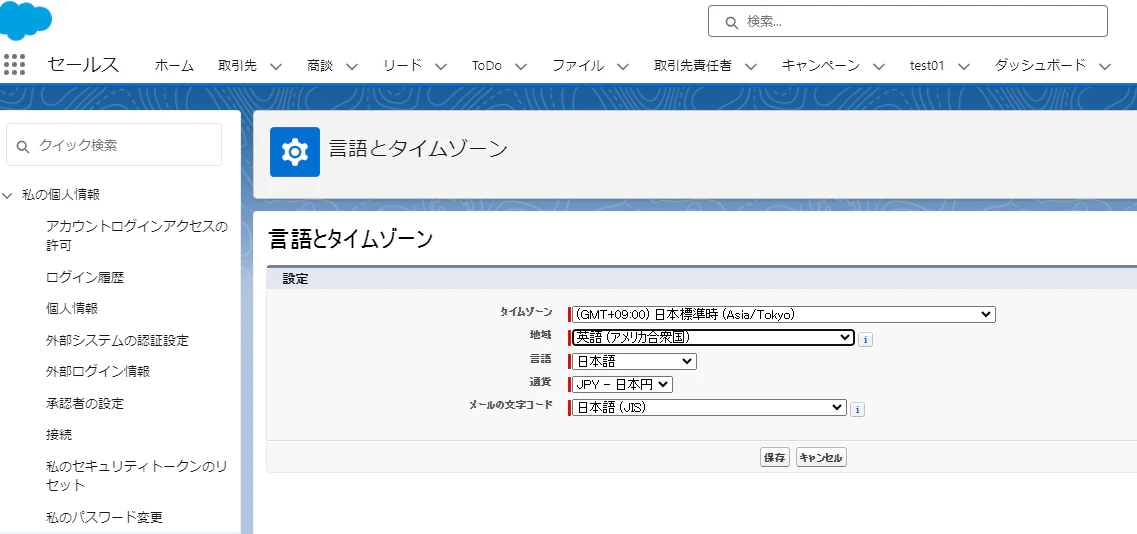Click the Salesforce cloud logo
Image resolution: width=1137 pixels, height=534 pixels.
[25, 20]
